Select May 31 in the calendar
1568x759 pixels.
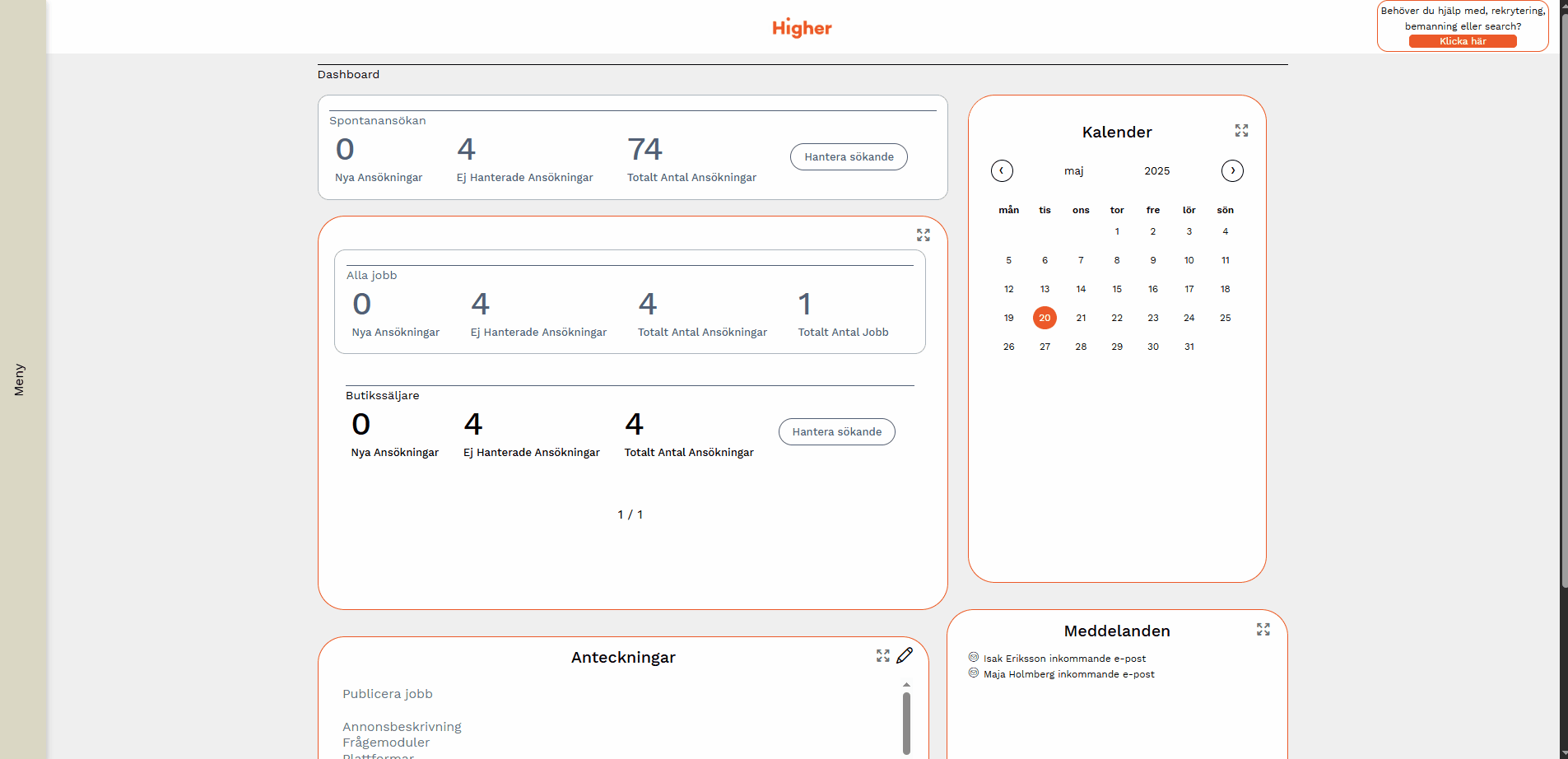coord(1189,347)
